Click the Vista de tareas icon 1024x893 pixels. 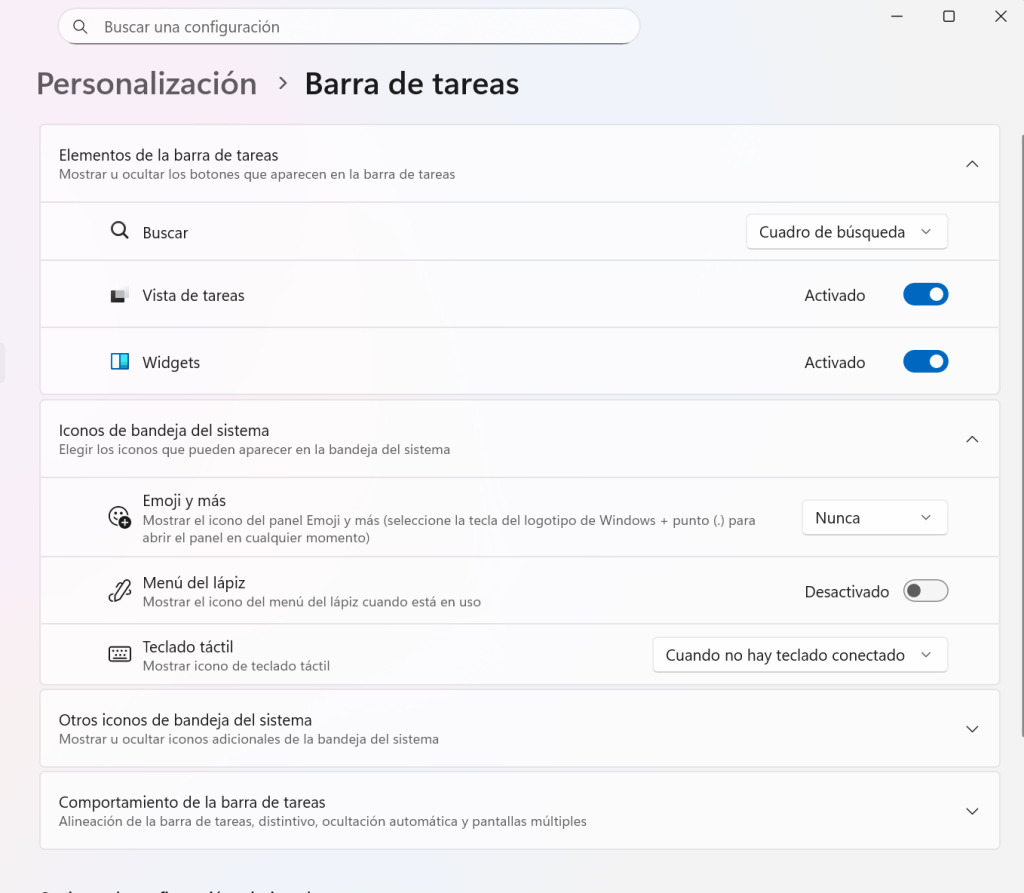[x=119, y=295]
